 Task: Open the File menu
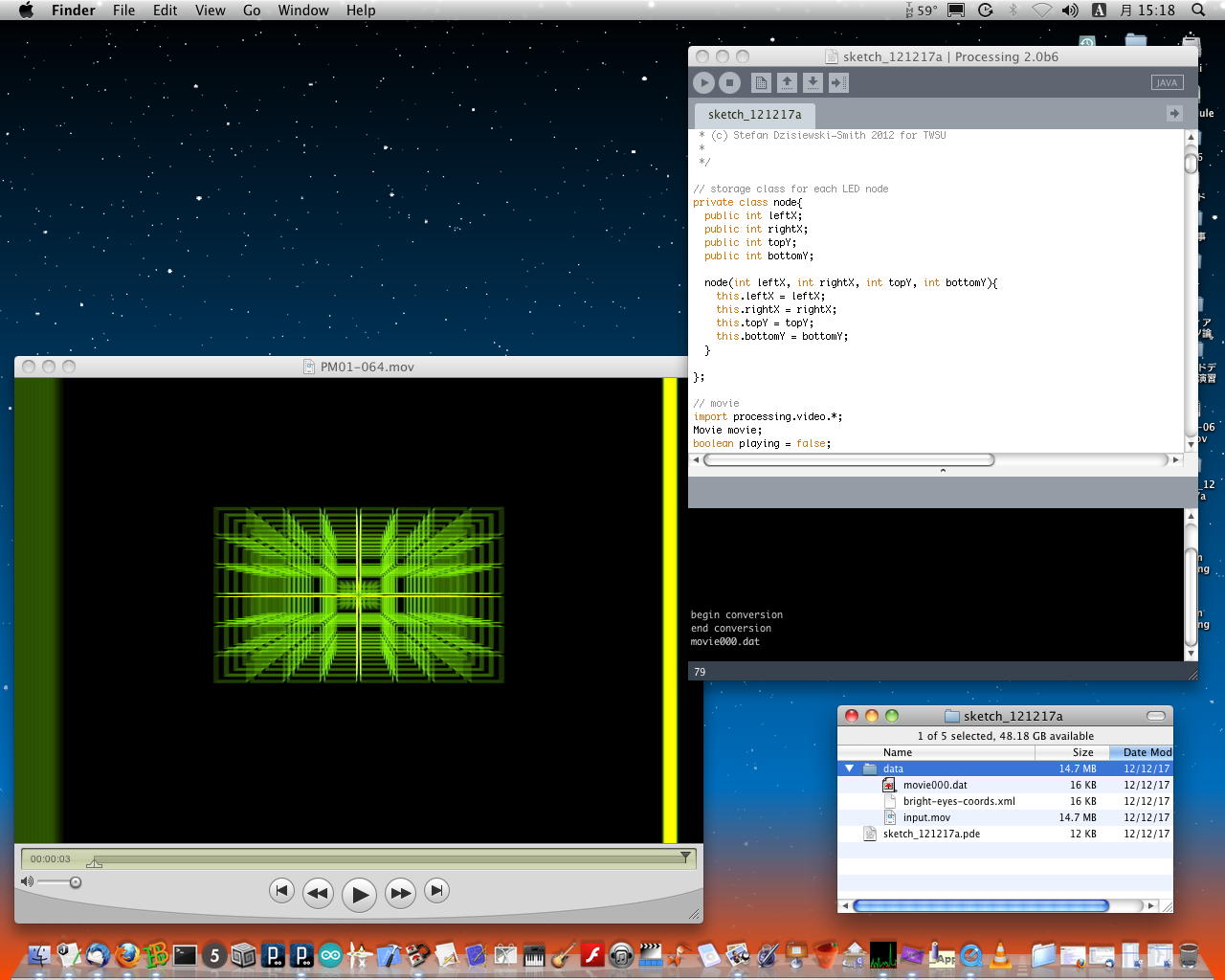(123, 11)
